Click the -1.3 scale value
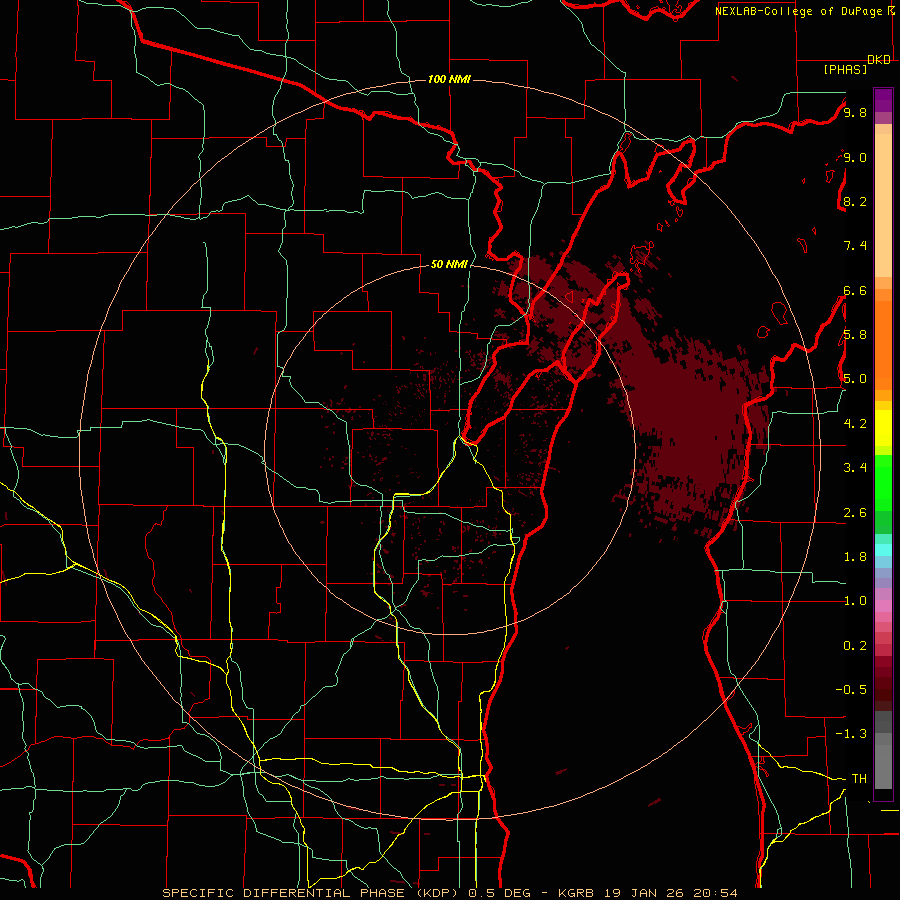Screen dimensions: 900x900 coord(851,734)
